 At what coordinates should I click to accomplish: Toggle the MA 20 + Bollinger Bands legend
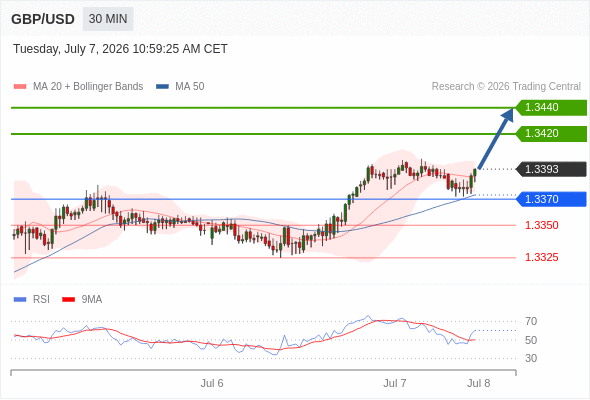click(88, 87)
